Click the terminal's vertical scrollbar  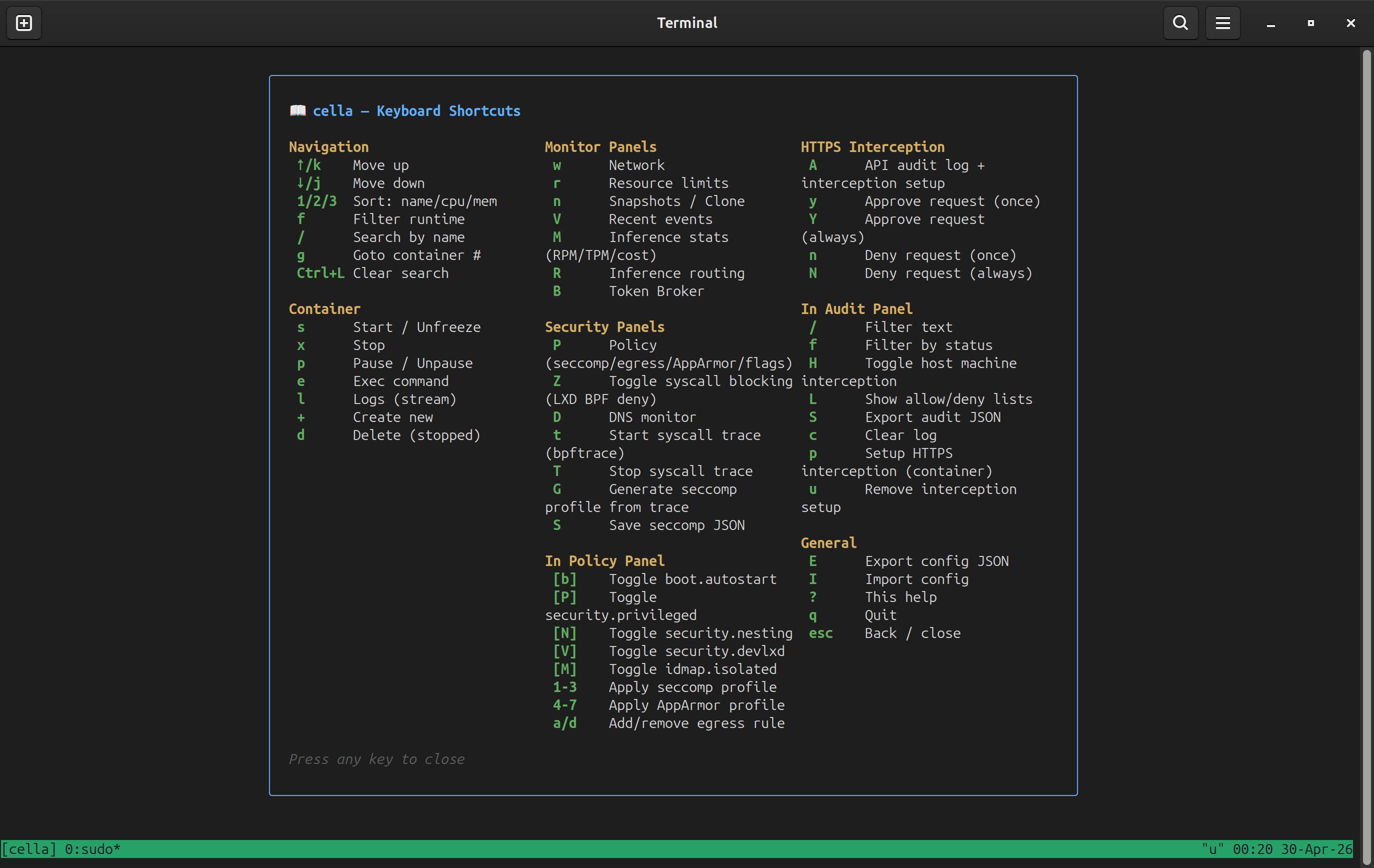1366,456
